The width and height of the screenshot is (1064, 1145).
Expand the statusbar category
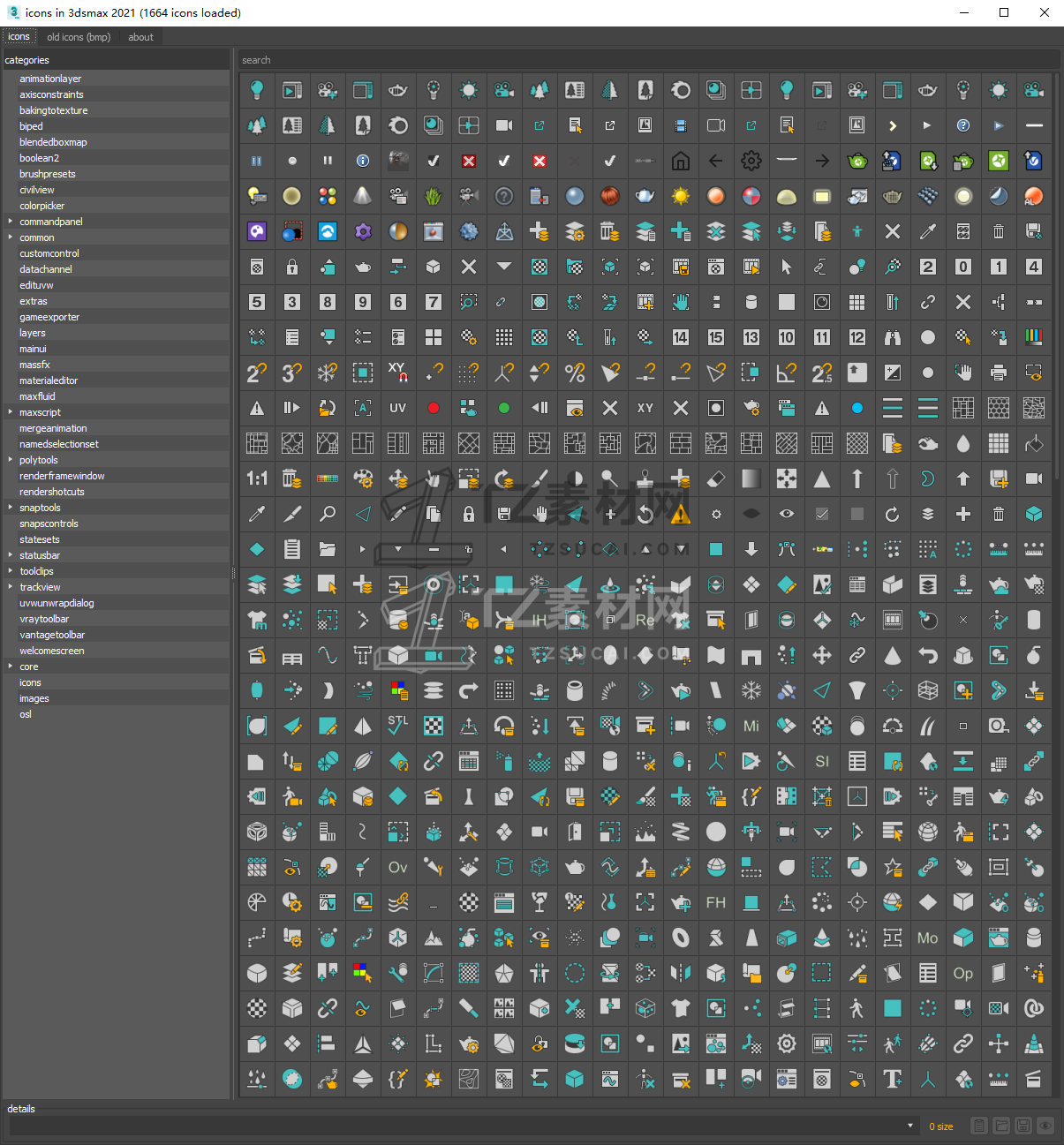(x=11, y=555)
